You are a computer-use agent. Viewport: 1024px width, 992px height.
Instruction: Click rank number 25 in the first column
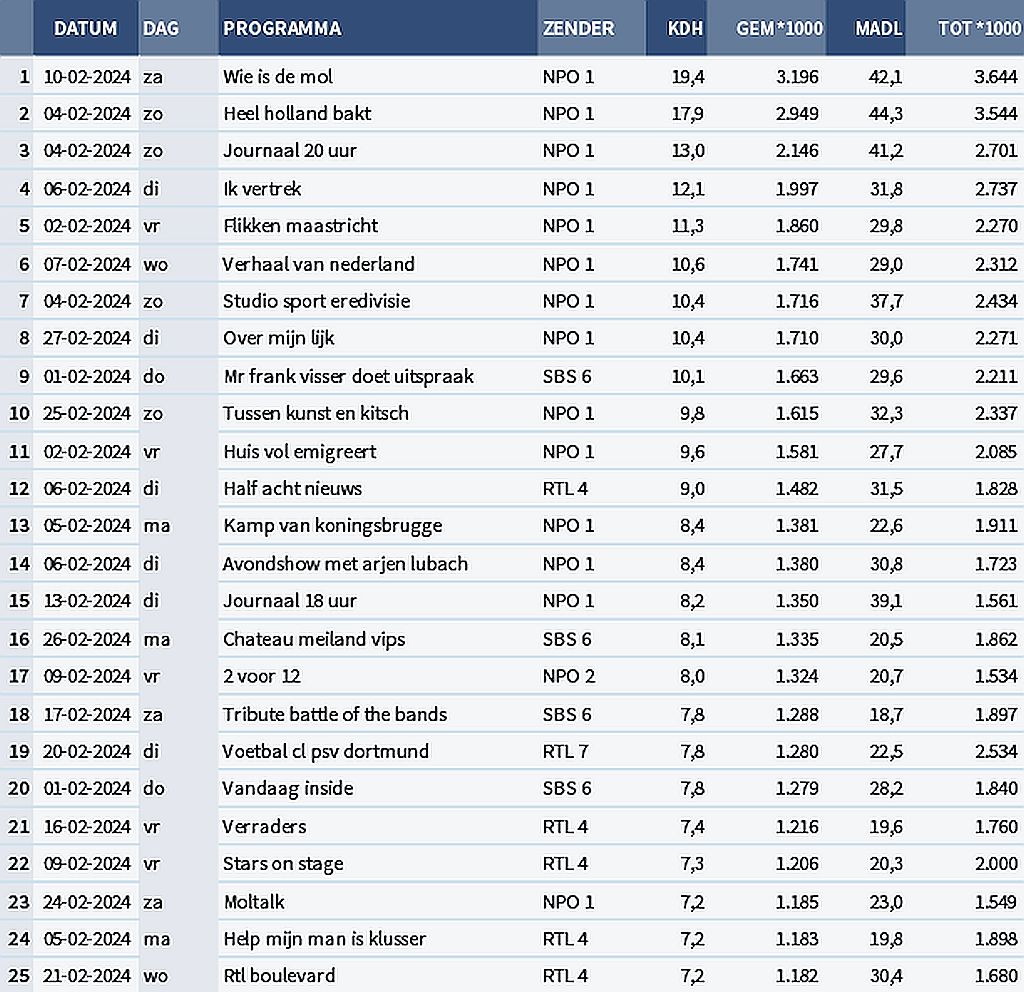click(x=19, y=976)
